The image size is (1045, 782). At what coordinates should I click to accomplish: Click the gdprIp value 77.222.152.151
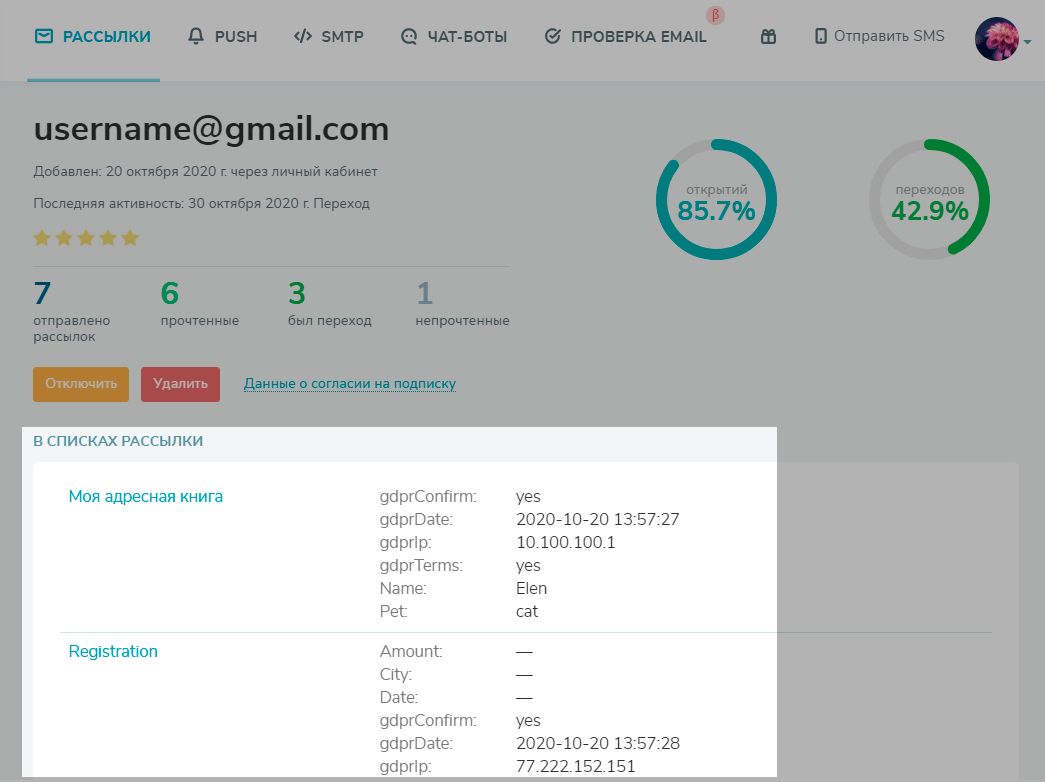(x=576, y=767)
